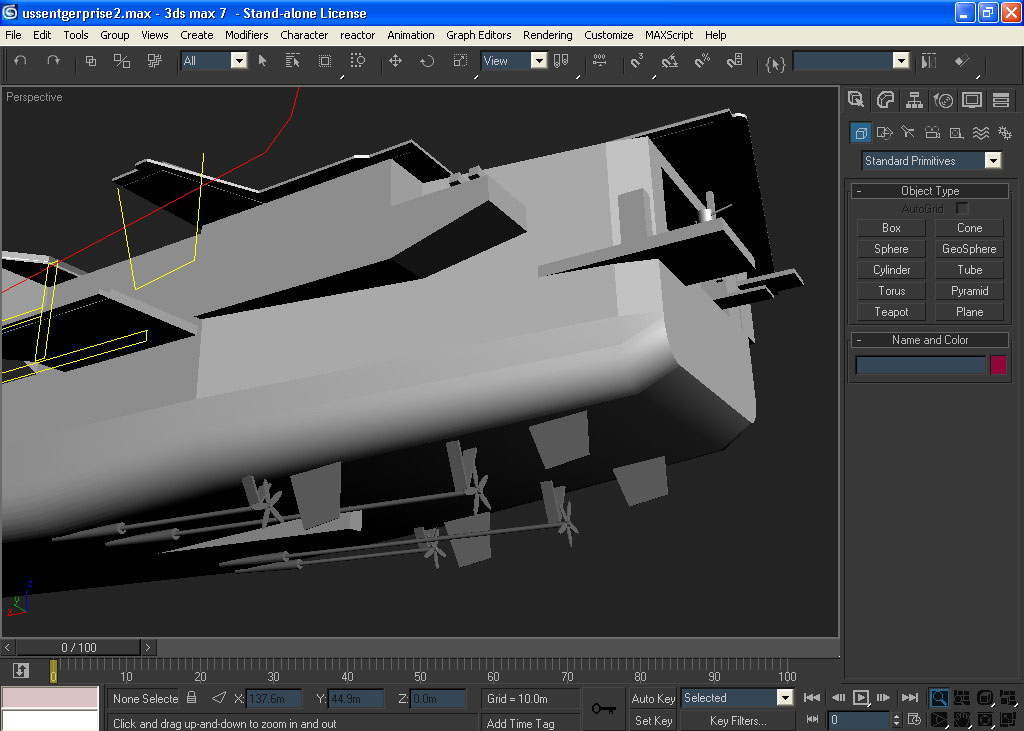
Task: Click the object color swatch
Action: pos(997,365)
